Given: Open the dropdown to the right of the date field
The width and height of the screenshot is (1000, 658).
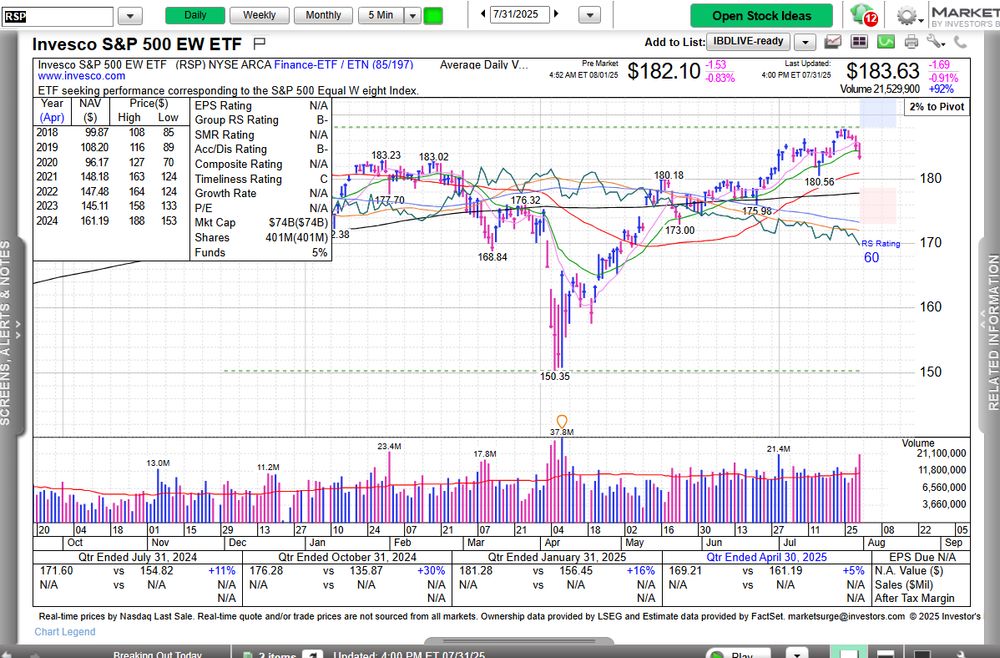Looking at the screenshot, I should [x=589, y=15].
